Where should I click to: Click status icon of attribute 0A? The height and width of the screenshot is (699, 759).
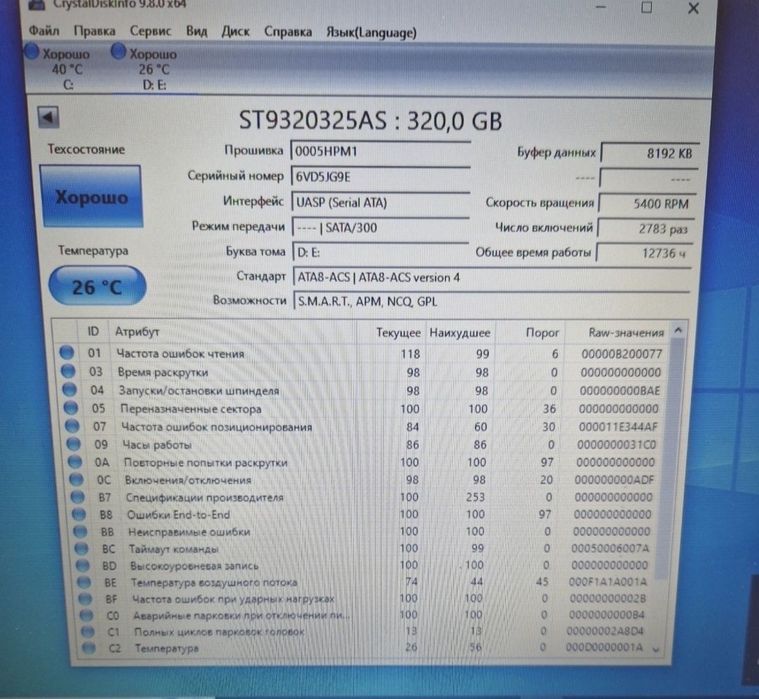tap(75, 461)
